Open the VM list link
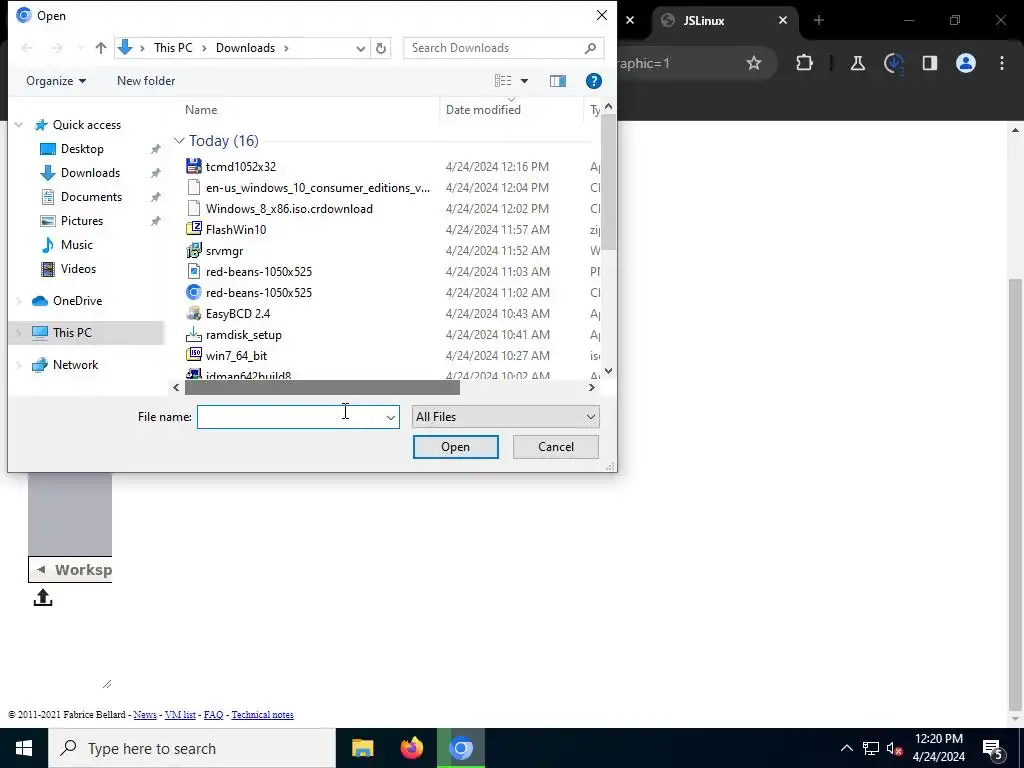Image resolution: width=1024 pixels, height=768 pixels. (x=180, y=714)
